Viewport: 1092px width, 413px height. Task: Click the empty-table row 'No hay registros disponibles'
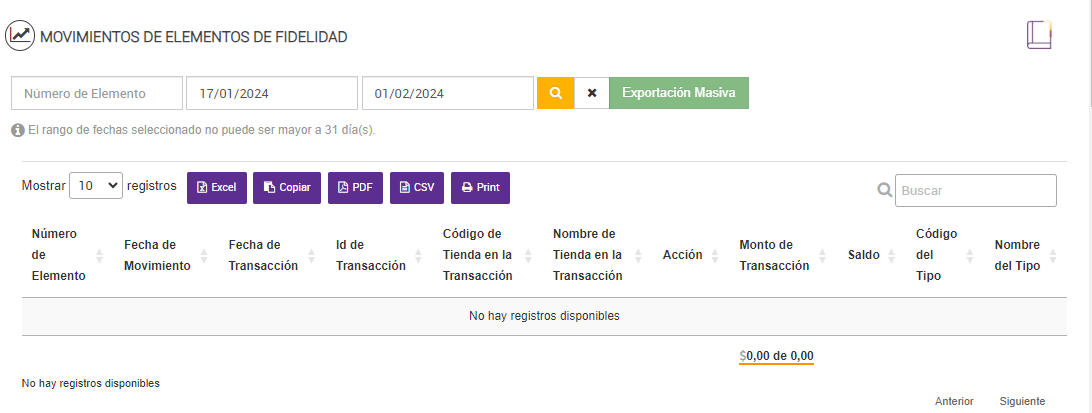click(x=544, y=316)
